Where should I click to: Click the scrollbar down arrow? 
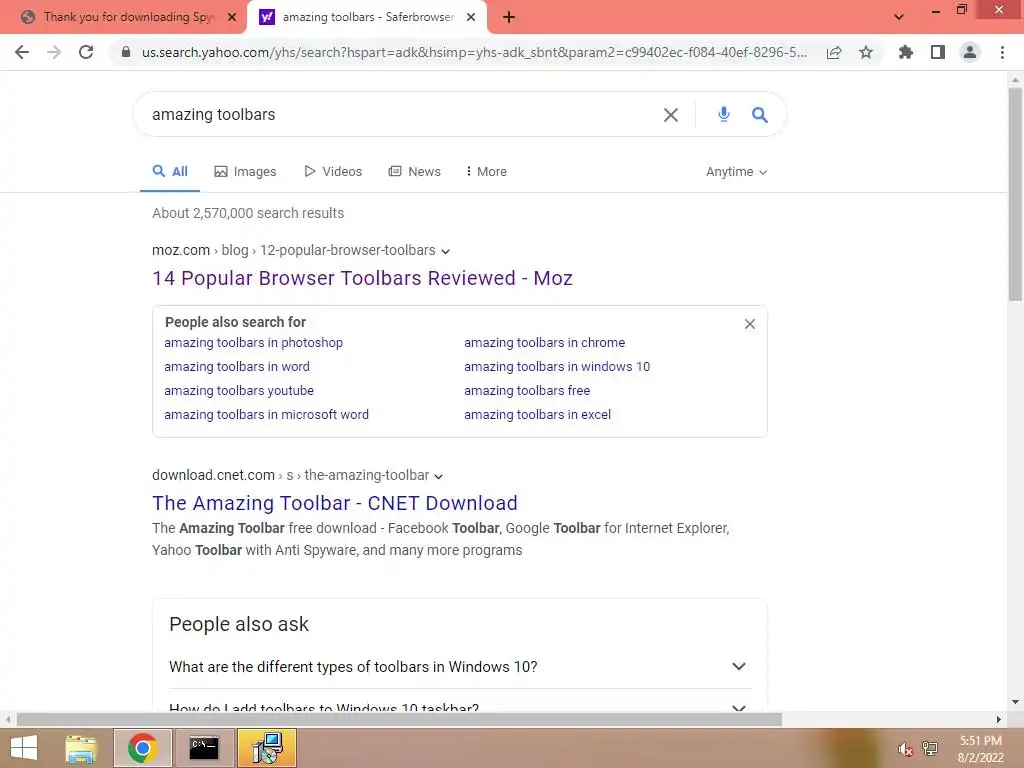click(x=1015, y=703)
